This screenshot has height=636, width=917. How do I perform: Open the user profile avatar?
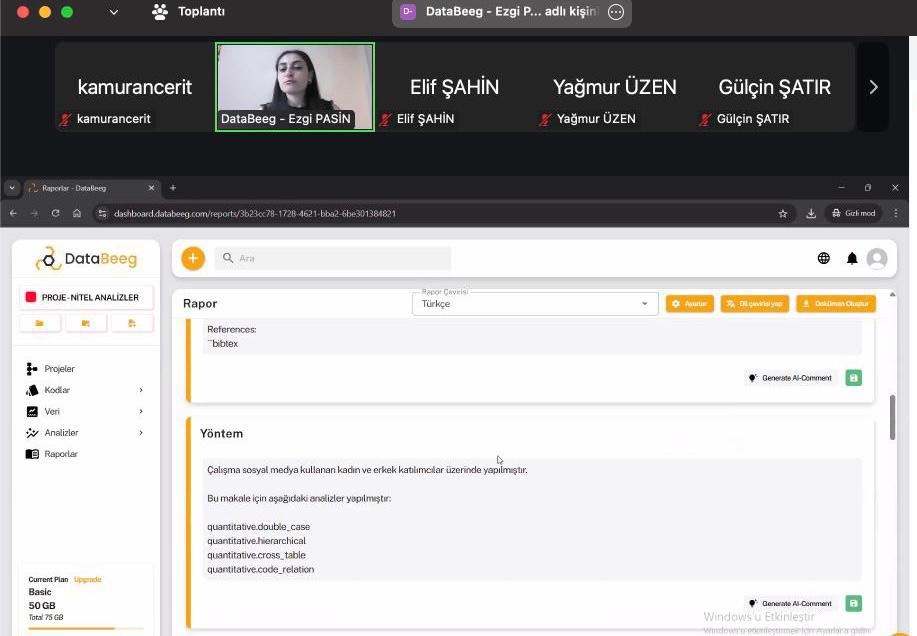[x=877, y=258]
